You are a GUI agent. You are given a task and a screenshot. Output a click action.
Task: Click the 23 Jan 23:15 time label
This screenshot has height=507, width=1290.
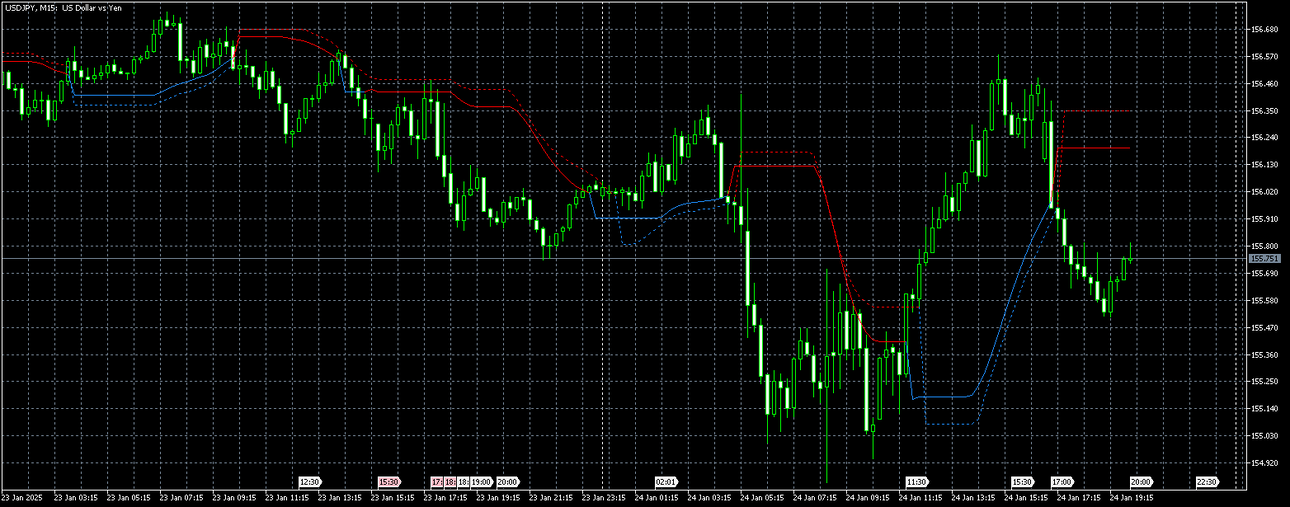(x=604, y=496)
